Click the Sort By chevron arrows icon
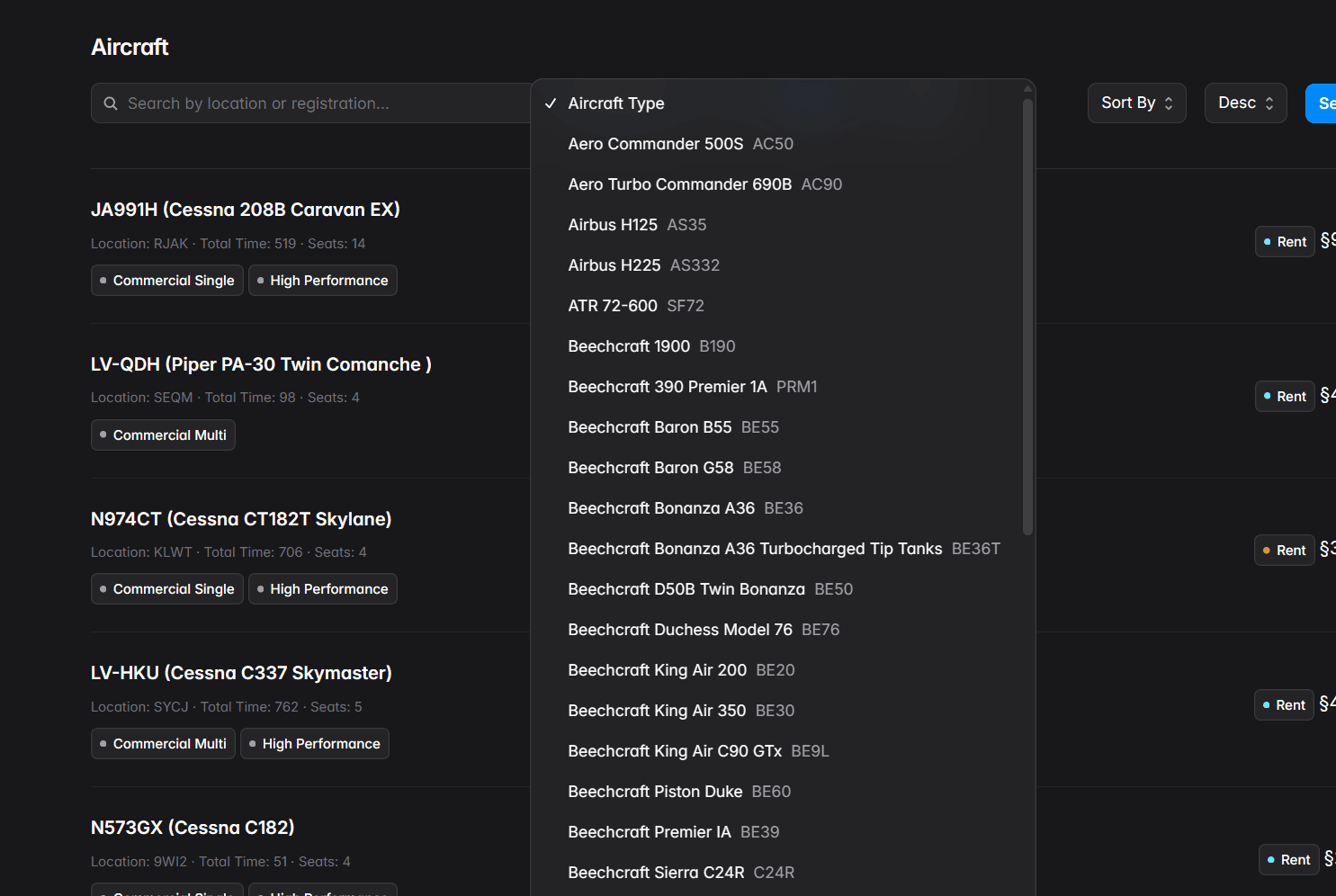Screen dimensions: 1336x896 click(x=1169, y=103)
